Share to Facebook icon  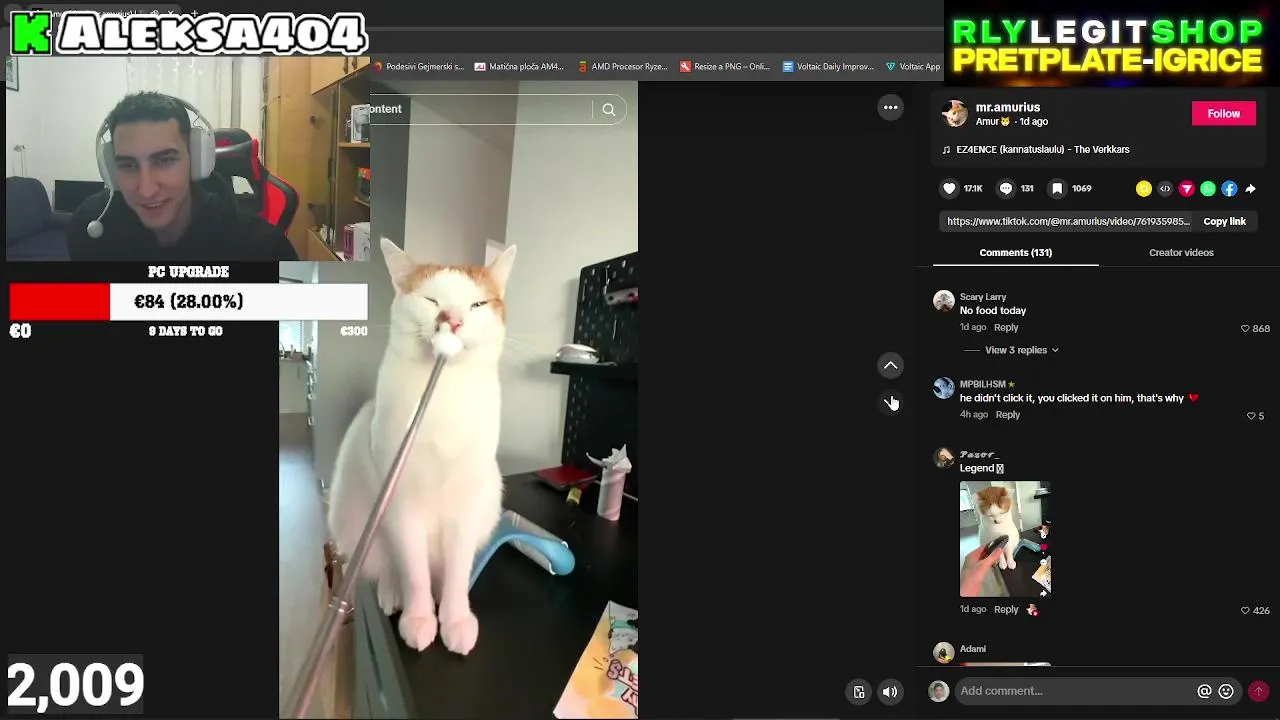click(x=1229, y=189)
